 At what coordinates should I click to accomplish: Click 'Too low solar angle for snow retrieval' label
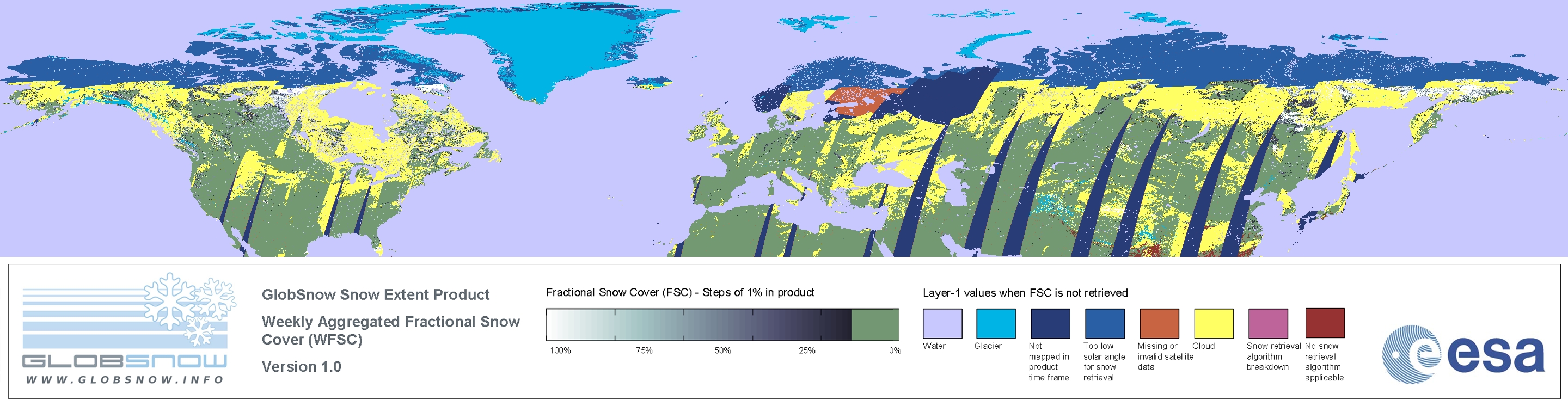click(1104, 361)
